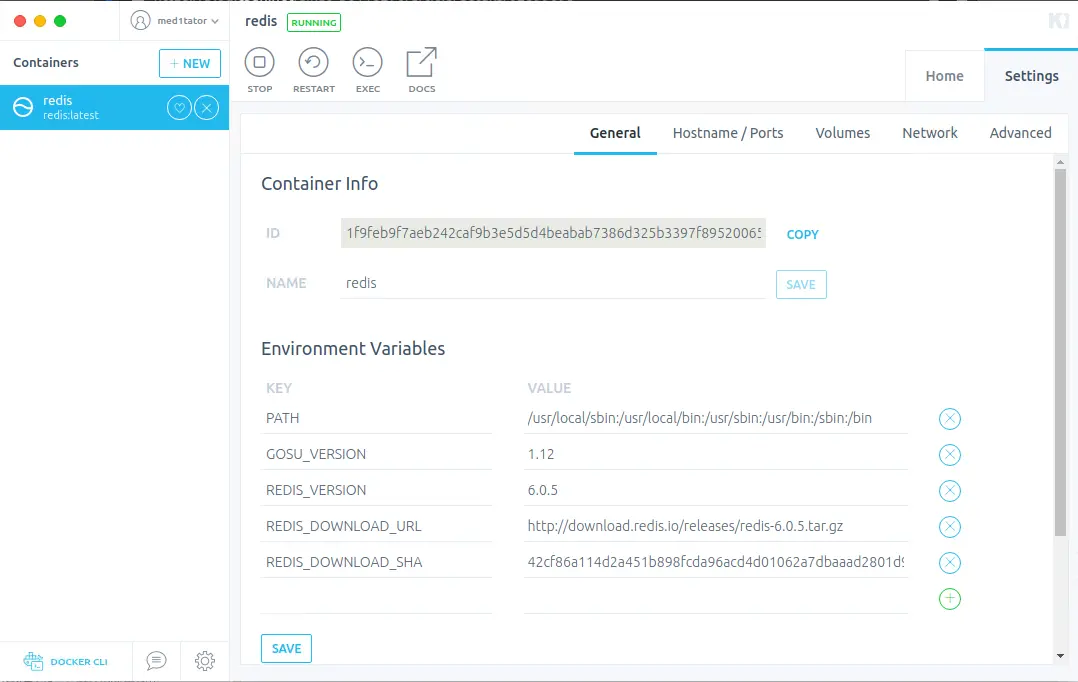Save the environment variables
The image size is (1078, 682).
click(286, 648)
